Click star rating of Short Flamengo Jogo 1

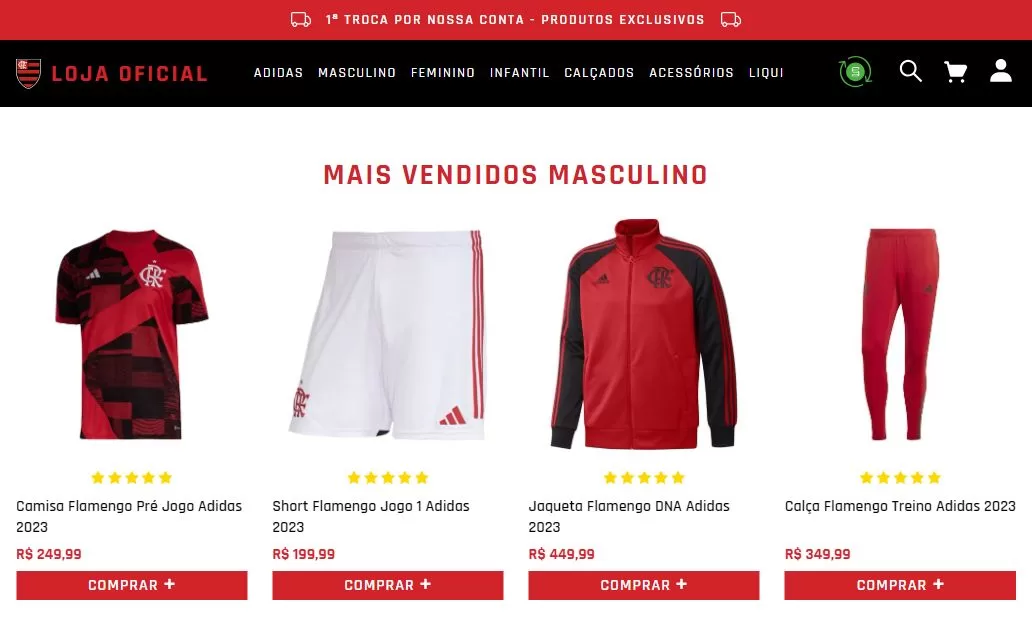388,477
